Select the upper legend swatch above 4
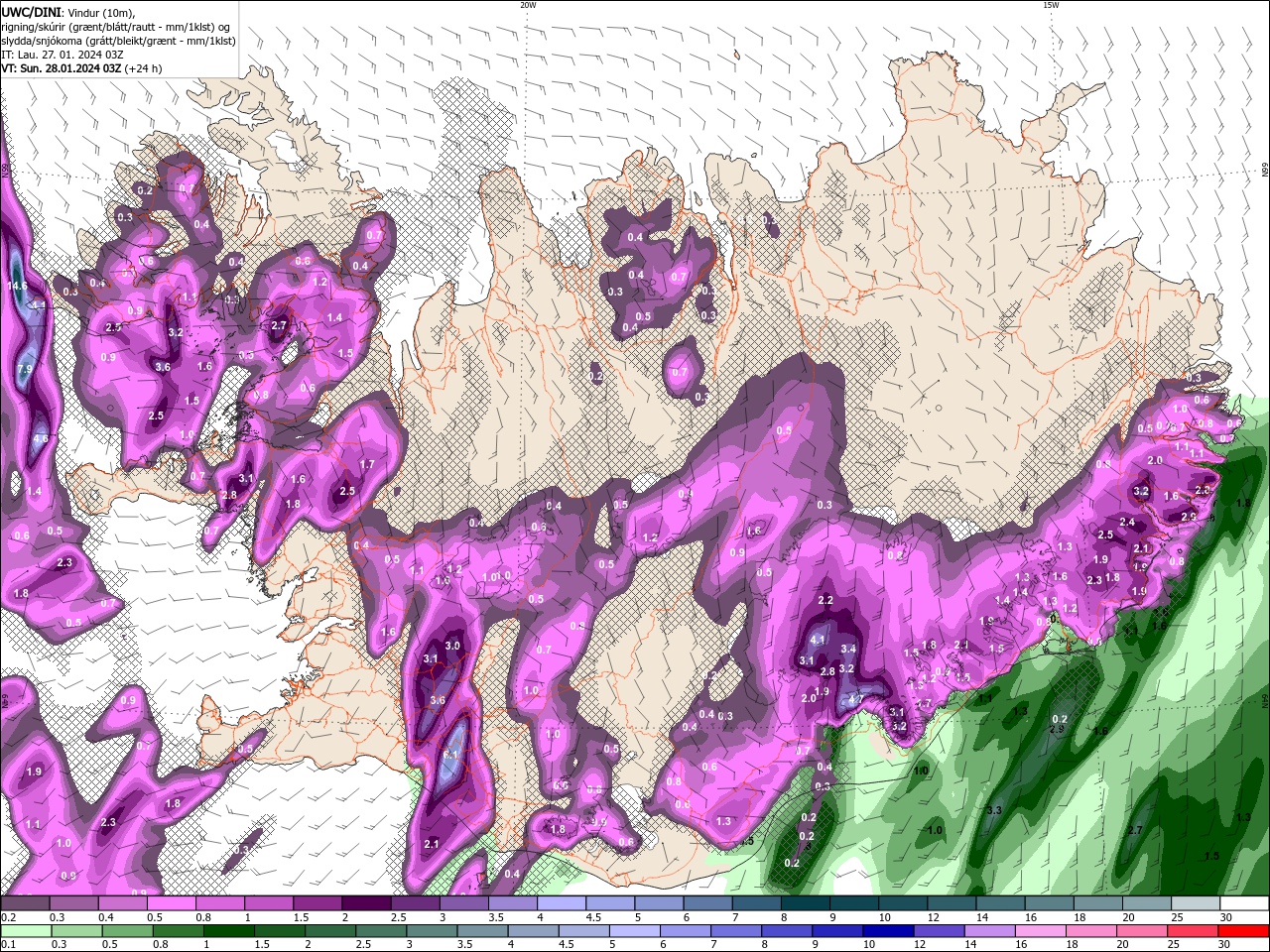This screenshot has height=952, width=1270. pyautogui.click(x=562, y=904)
